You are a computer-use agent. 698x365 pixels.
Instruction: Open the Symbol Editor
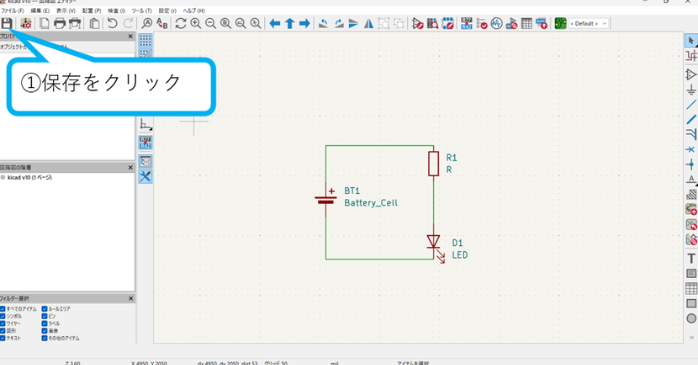tap(418, 23)
